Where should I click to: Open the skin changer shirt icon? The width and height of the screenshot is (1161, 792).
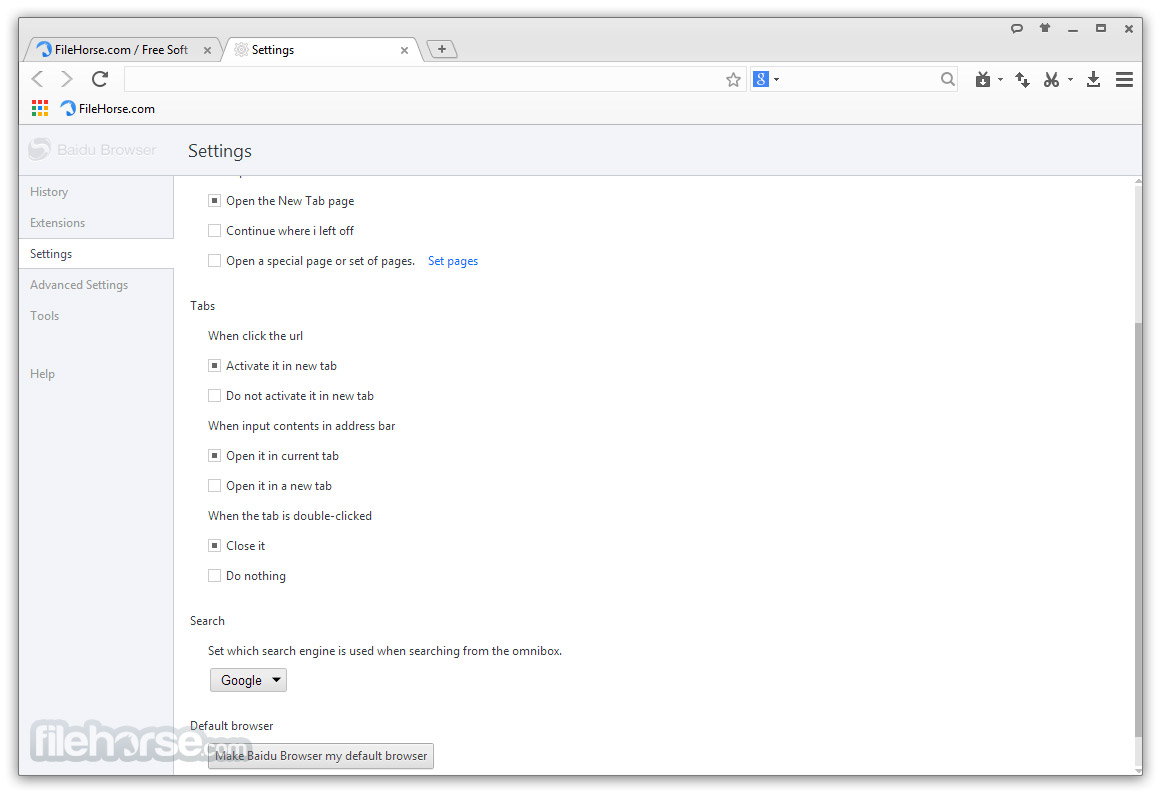pos(1045,28)
